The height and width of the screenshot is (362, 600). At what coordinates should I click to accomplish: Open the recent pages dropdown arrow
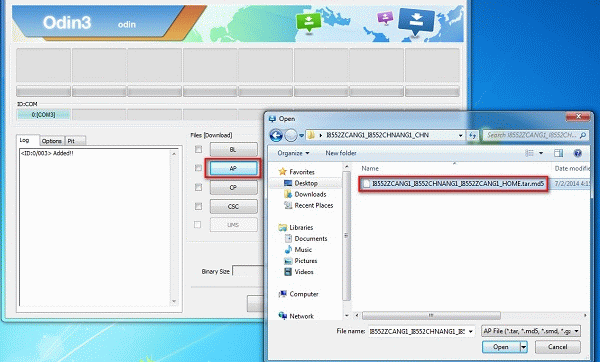point(302,135)
